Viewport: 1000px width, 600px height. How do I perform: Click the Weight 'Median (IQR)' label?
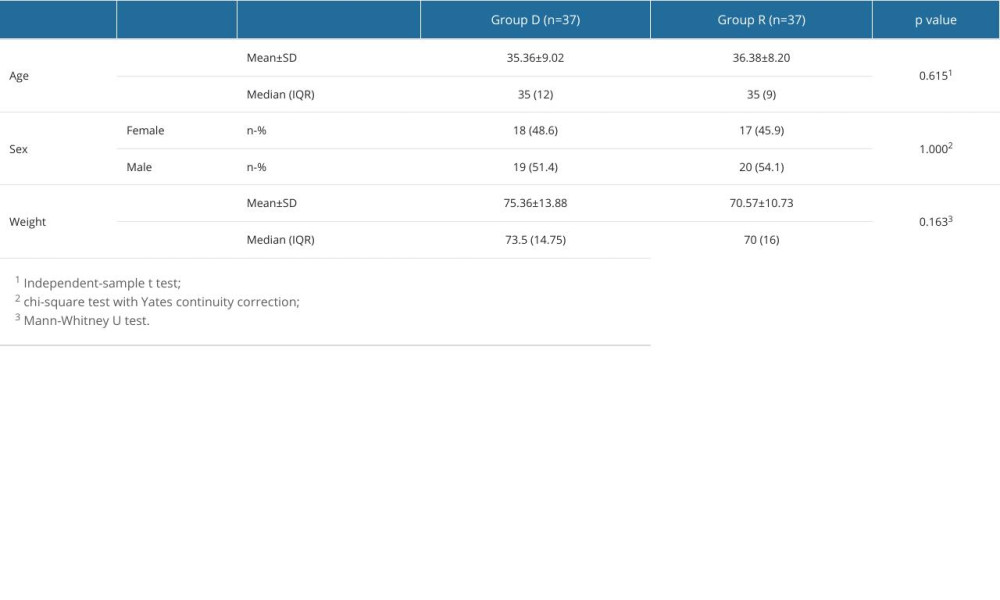pyautogui.click(x=281, y=240)
